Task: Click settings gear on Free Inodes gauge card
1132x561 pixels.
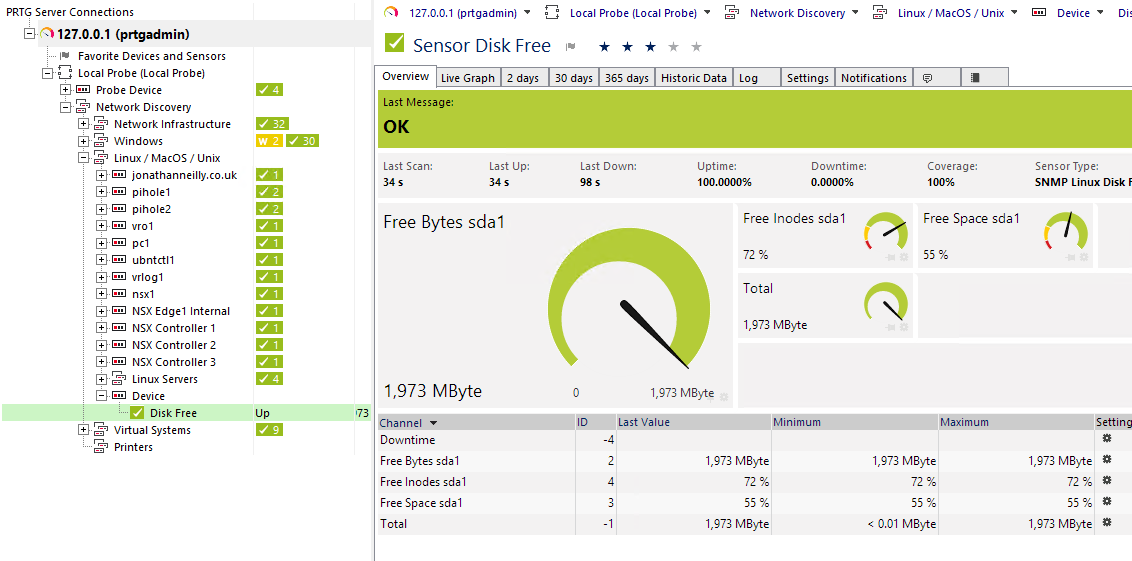Action: 903,257
